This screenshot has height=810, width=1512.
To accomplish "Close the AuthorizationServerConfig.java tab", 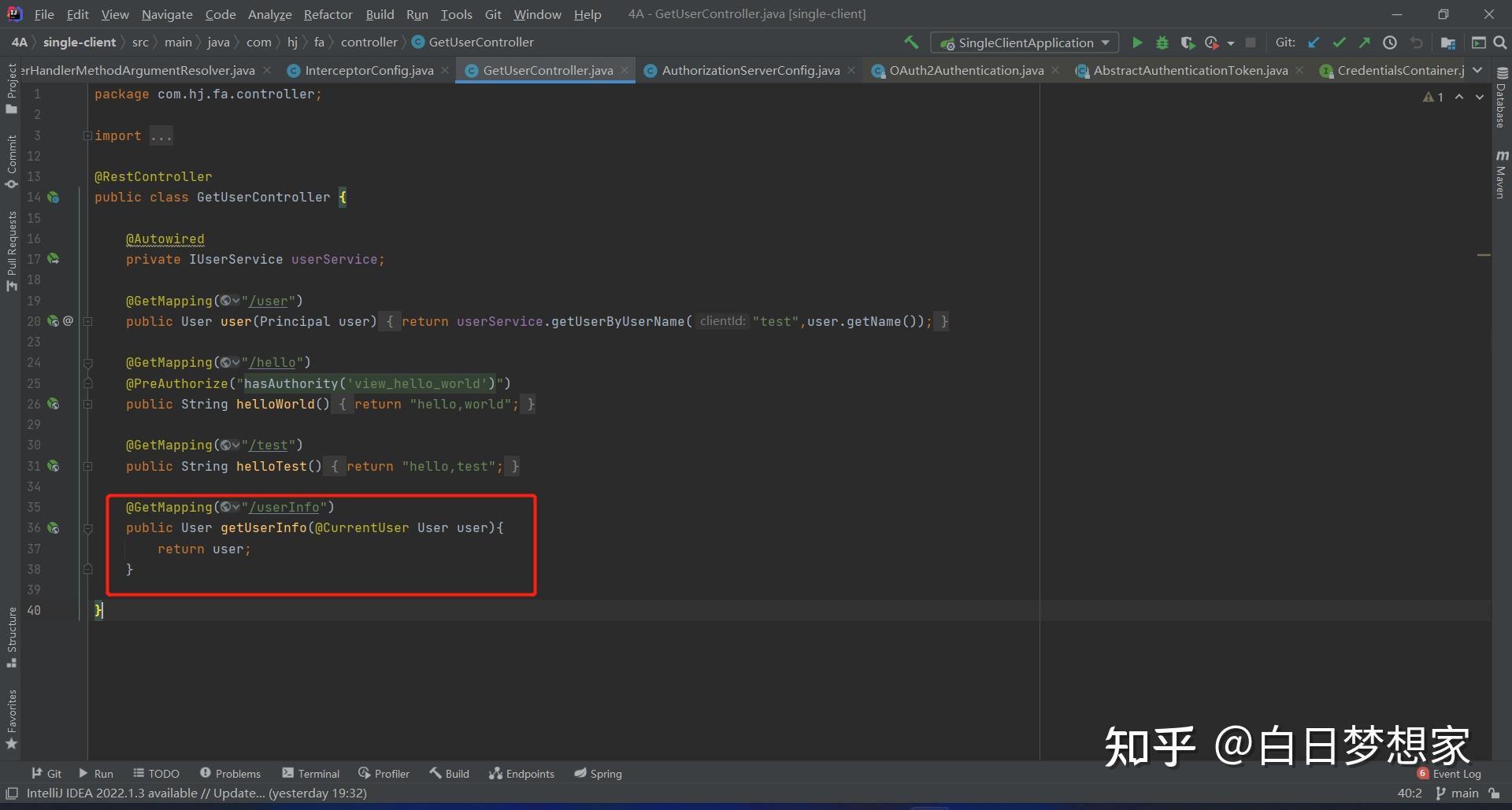I will coord(851,70).
